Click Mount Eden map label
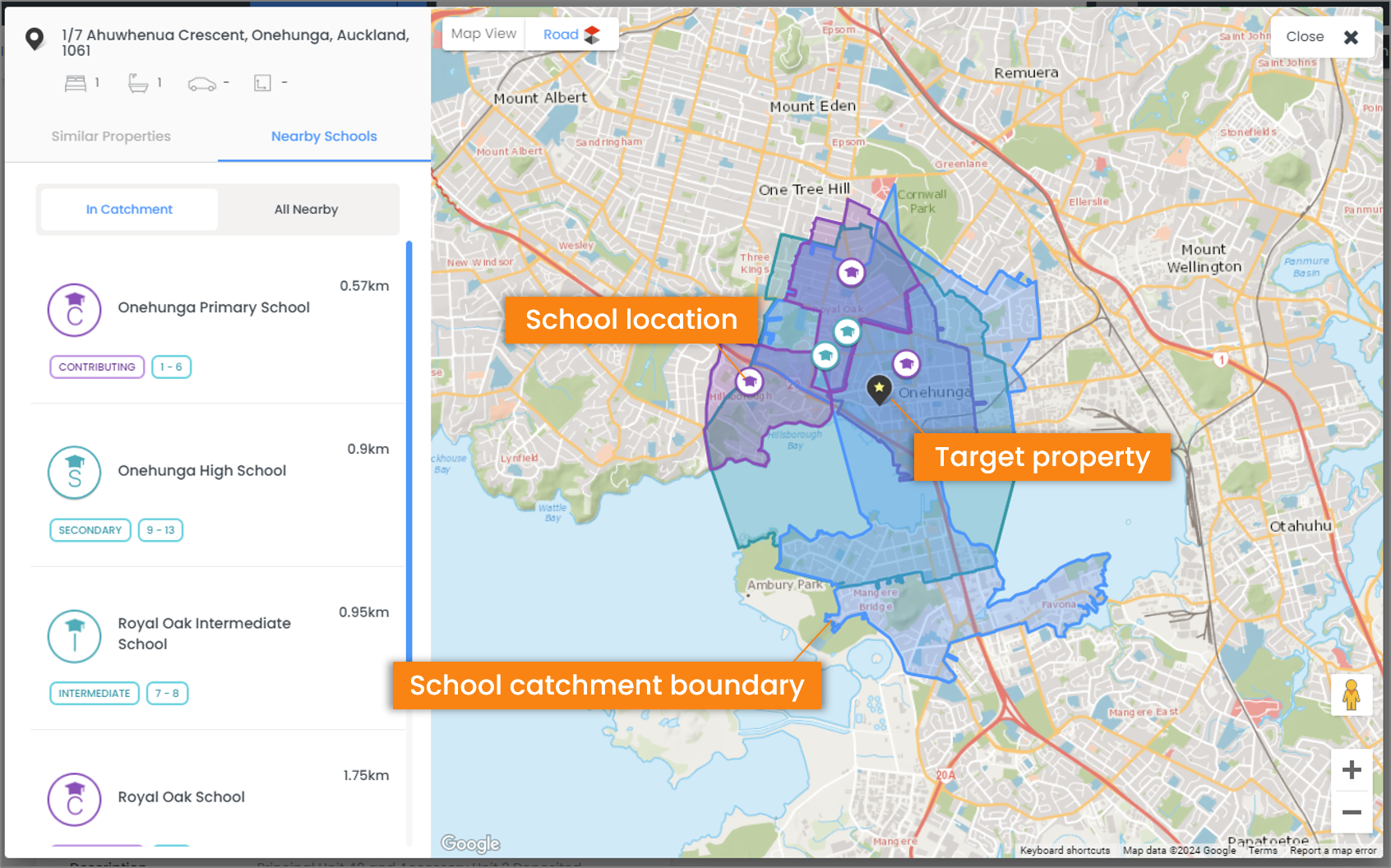This screenshot has width=1391, height=868. [x=813, y=106]
